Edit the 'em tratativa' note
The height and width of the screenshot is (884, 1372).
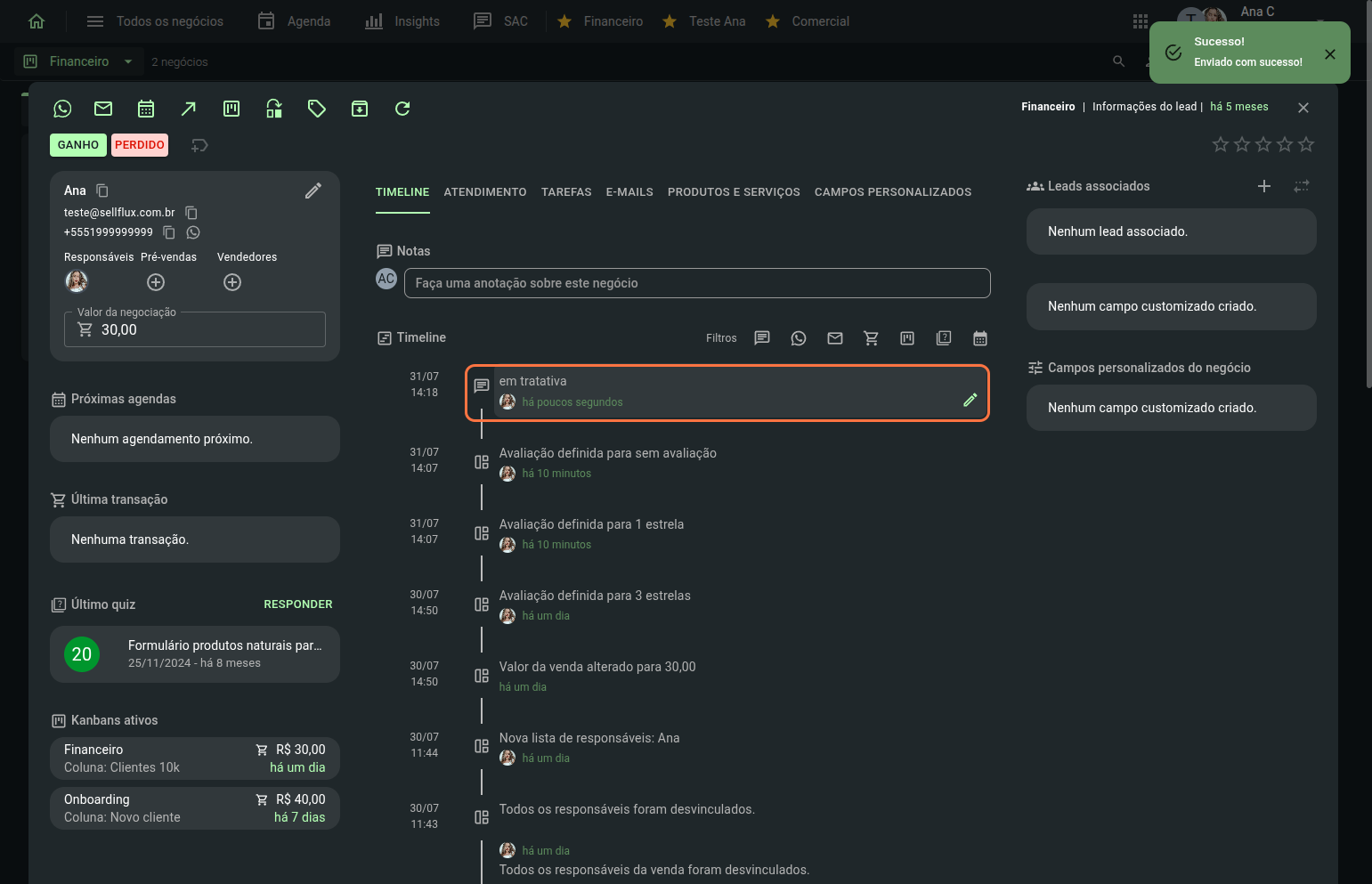point(970,401)
